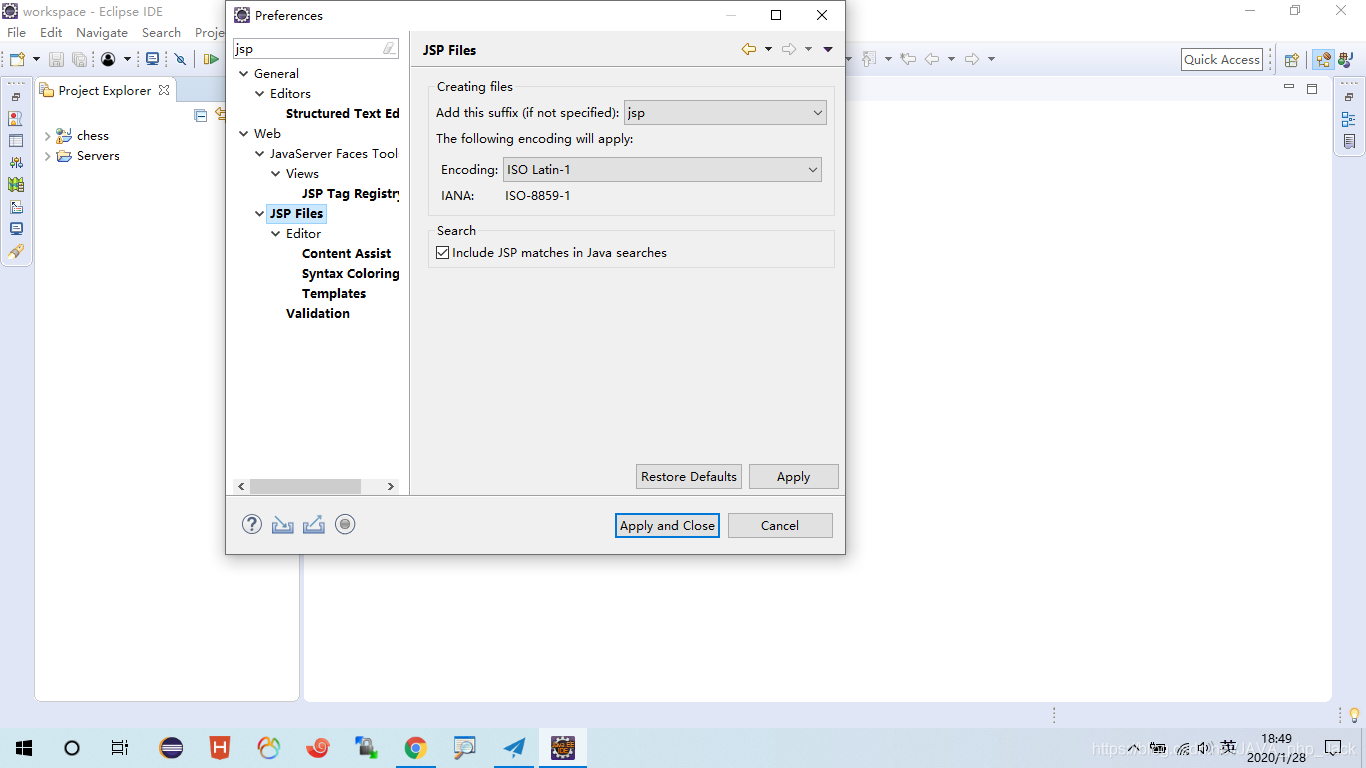Collapse the Web tree node
The image size is (1366, 768).
(x=244, y=134)
